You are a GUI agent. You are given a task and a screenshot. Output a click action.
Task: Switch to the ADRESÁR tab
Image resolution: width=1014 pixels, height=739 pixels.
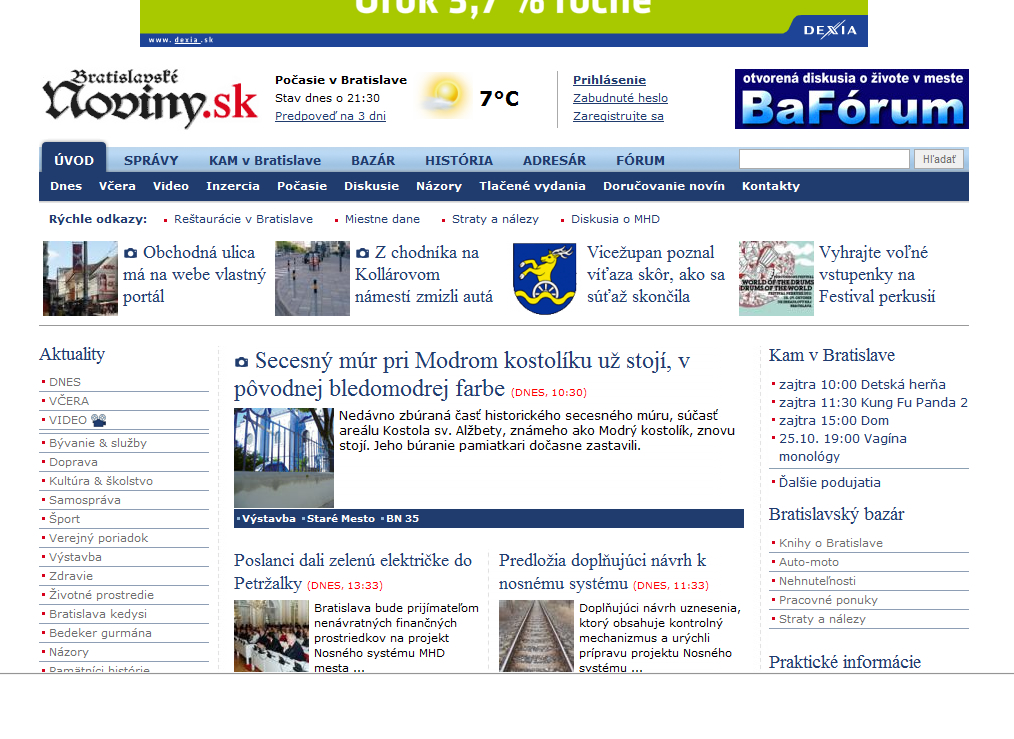tap(555, 160)
